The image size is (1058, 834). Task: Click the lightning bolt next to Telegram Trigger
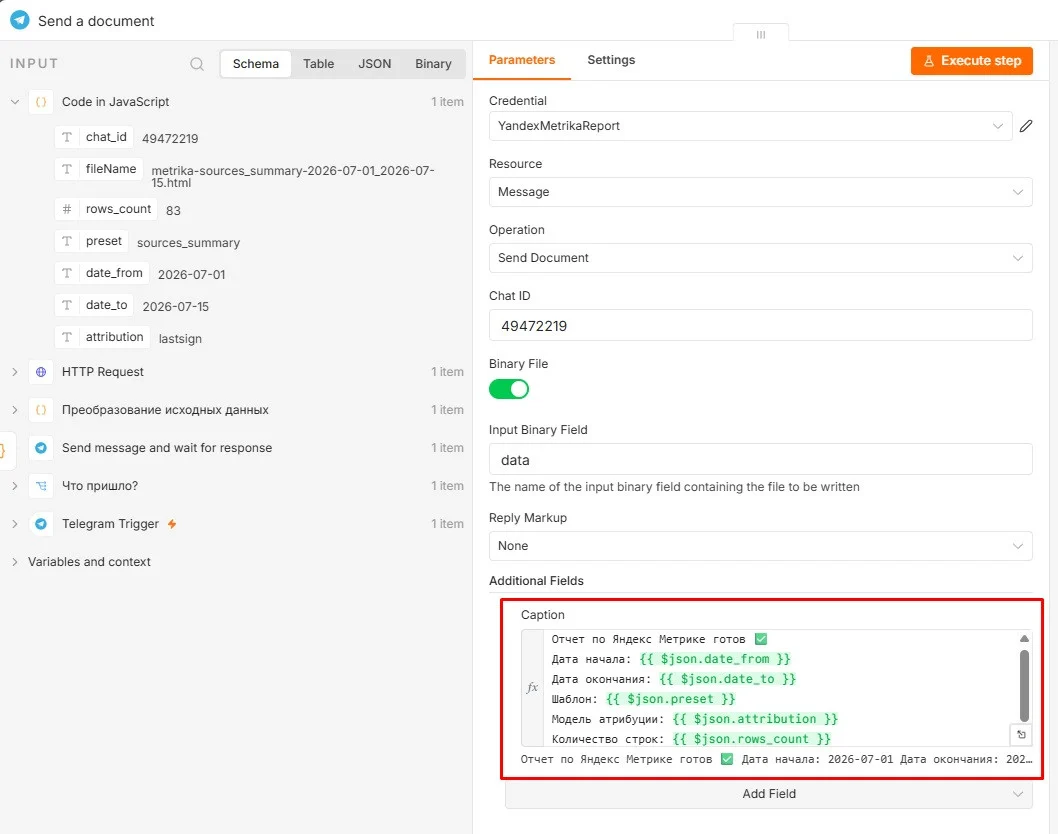[x=172, y=524]
